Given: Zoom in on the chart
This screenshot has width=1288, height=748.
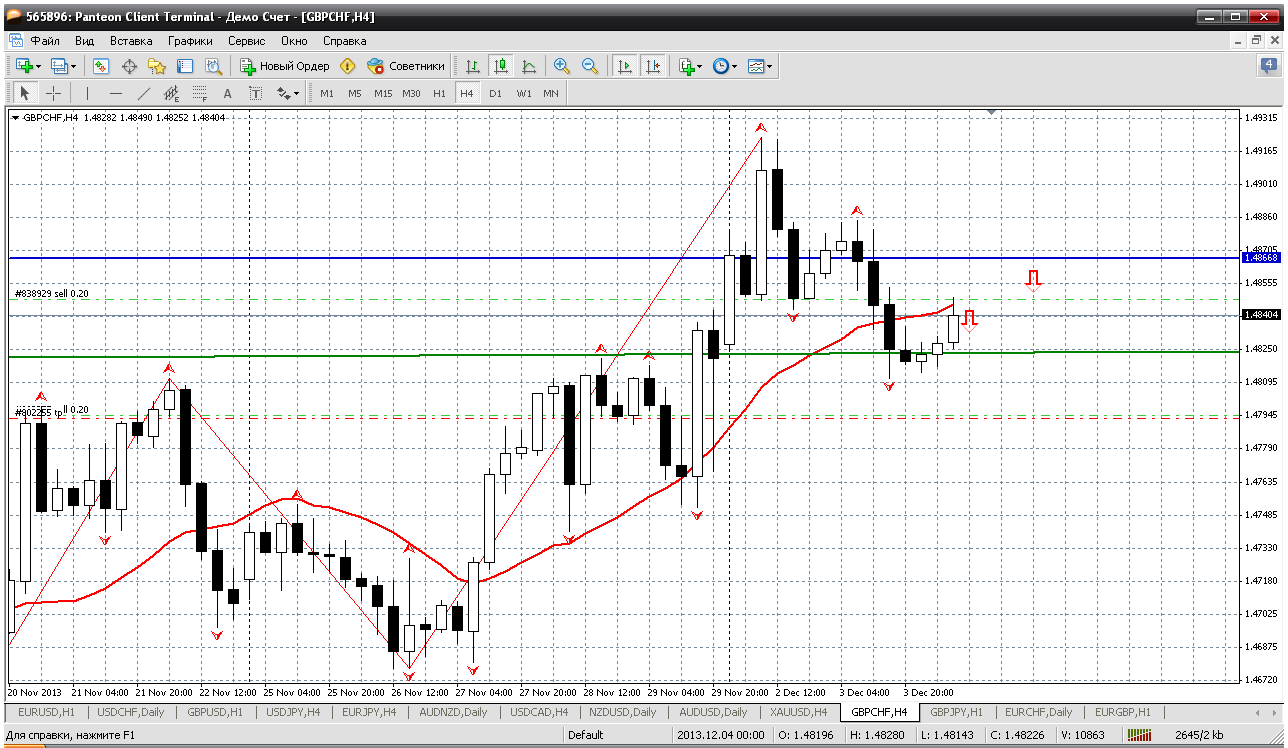Looking at the screenshot, I should pos(562,66).
